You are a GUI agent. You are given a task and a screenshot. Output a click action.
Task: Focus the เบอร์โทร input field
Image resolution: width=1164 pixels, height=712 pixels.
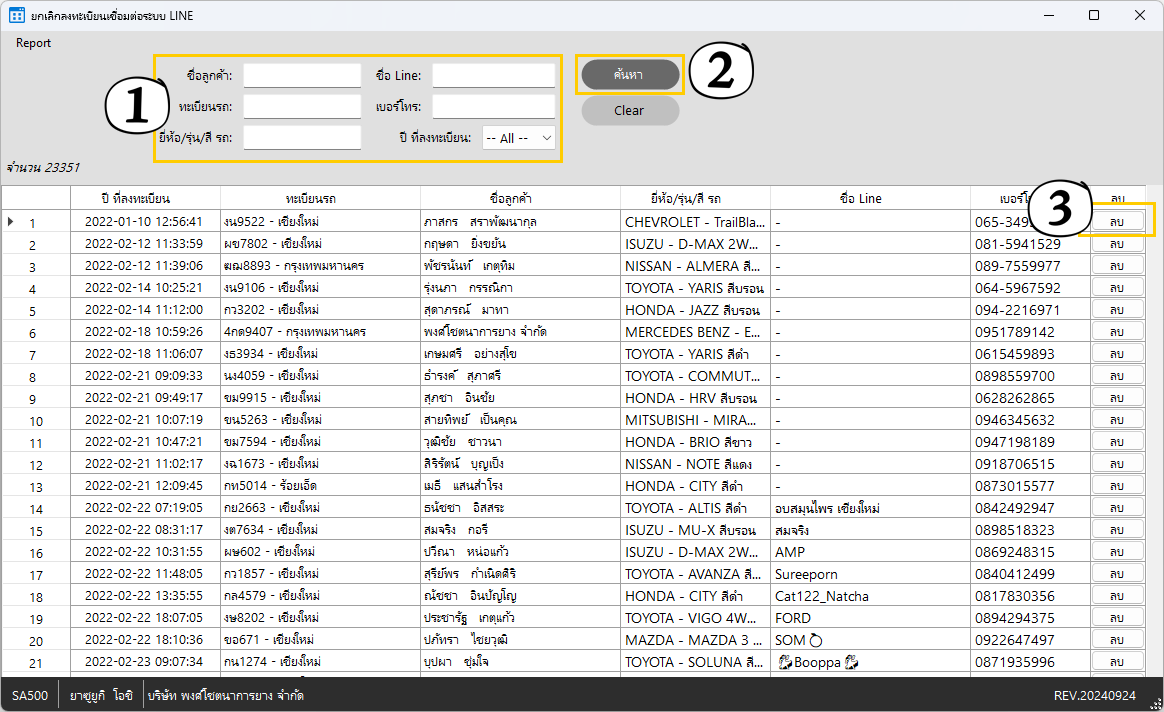coord(494,107)
